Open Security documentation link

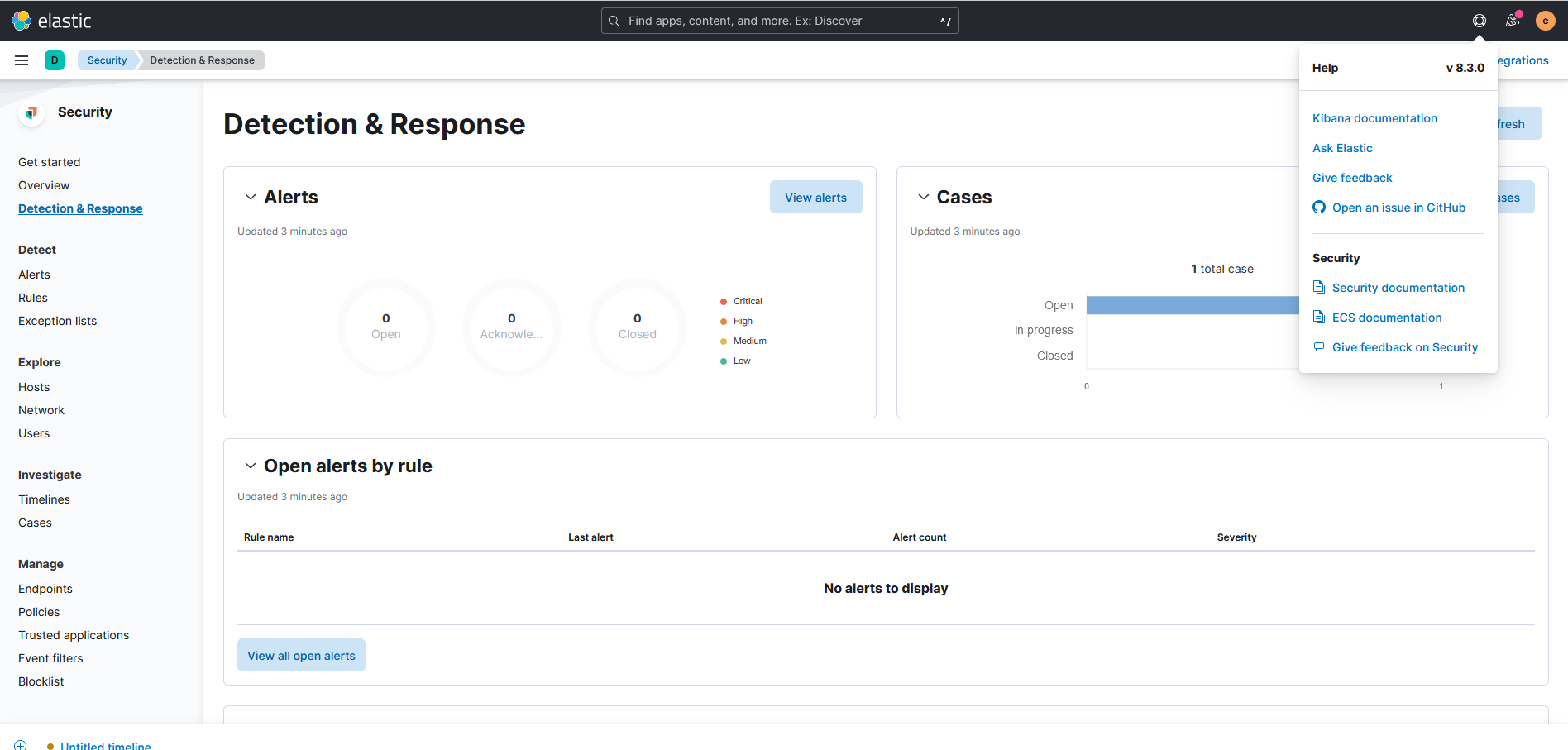point(1398,288)
